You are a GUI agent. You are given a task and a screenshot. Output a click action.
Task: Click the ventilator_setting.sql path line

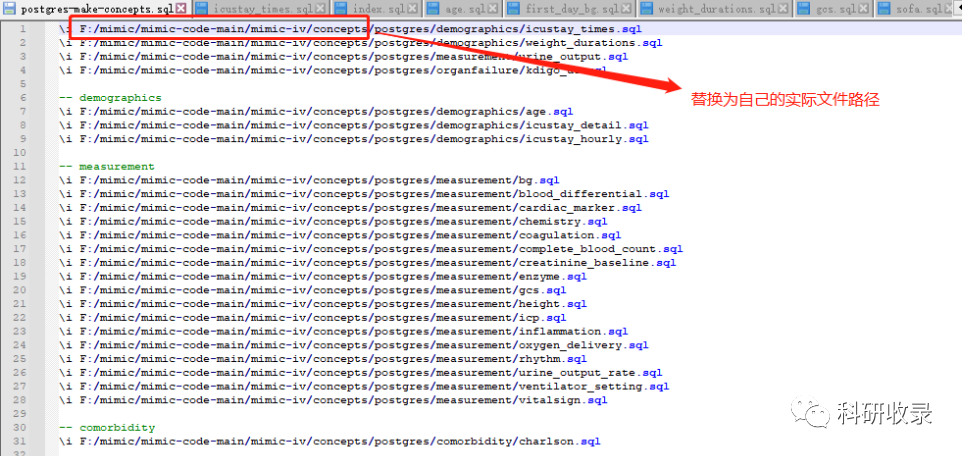pos(364,387)
